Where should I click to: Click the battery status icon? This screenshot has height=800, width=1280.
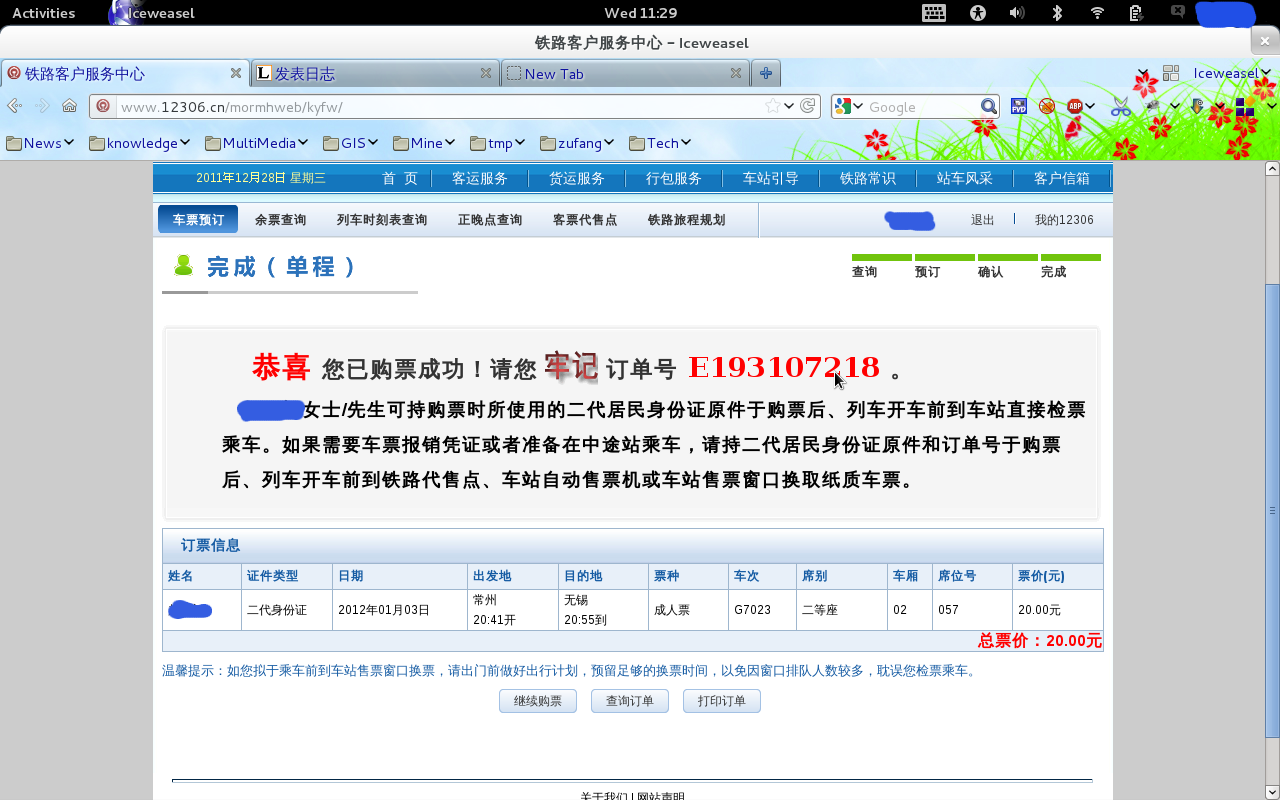pyautogui.click(x=1136, y=13)
